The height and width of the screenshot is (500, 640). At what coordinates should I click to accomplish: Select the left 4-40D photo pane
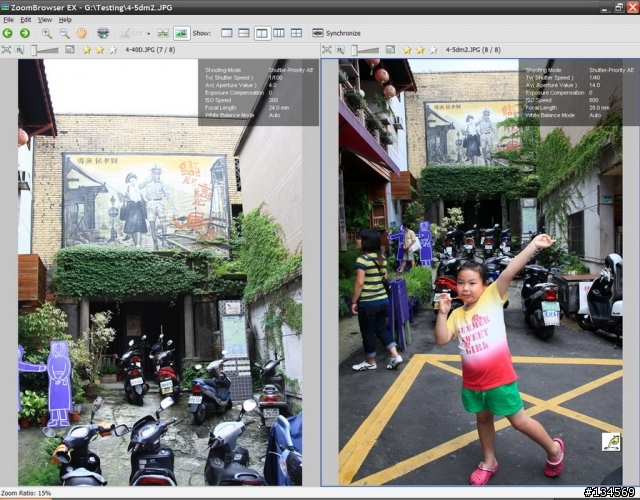point(160,272)
